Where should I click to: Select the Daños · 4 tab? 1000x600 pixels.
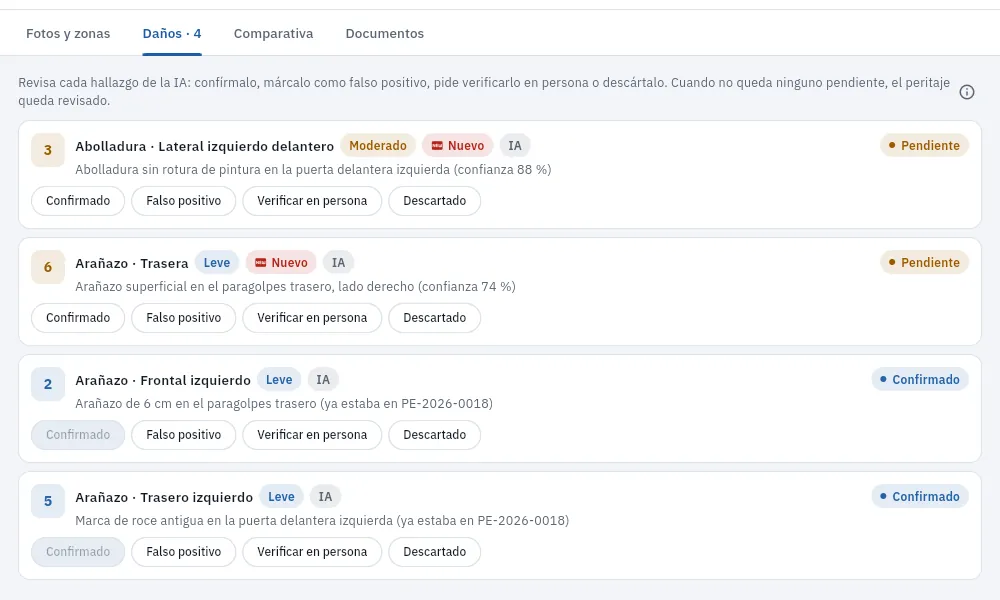click(172, 34)
